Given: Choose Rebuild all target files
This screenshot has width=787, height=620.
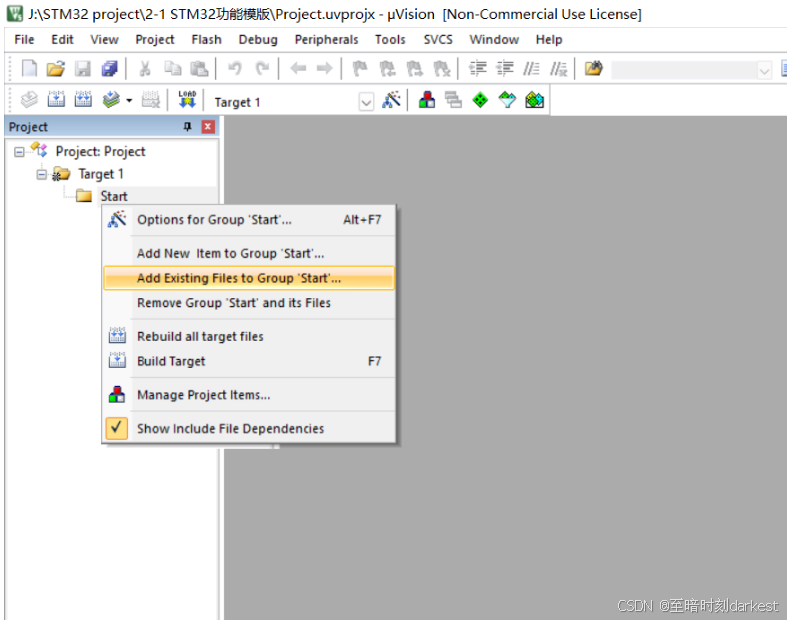Looking at the screenshot, I should [x=249, y=336].
